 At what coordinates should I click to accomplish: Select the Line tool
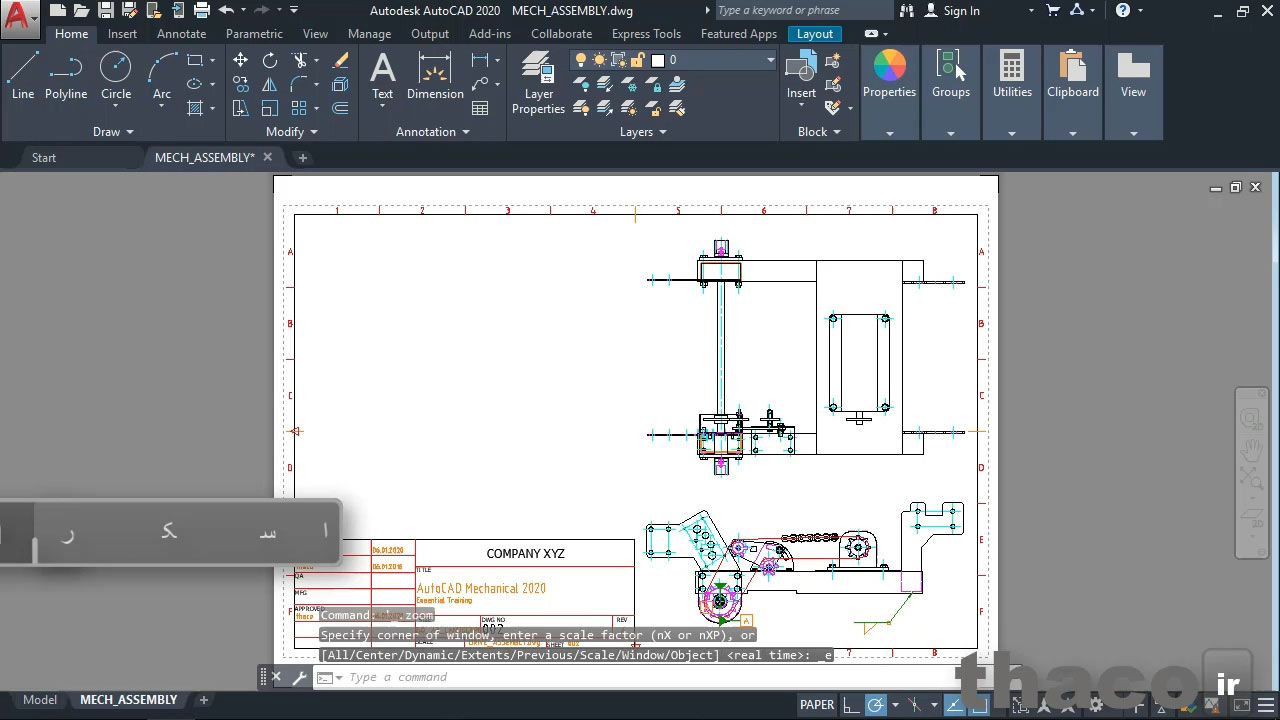point(23,76)
